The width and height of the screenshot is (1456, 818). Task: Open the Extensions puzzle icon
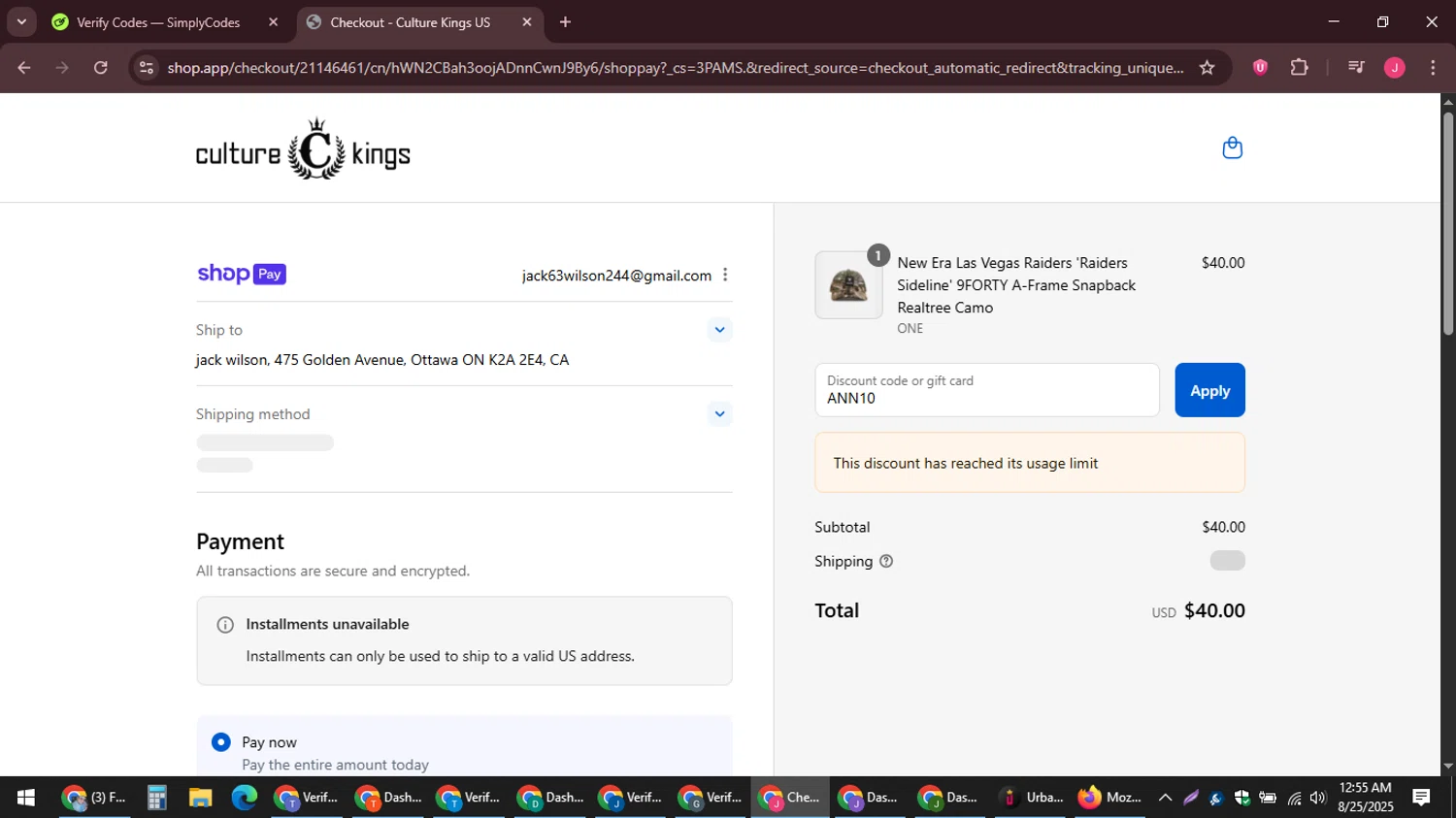click(1299, 68)
